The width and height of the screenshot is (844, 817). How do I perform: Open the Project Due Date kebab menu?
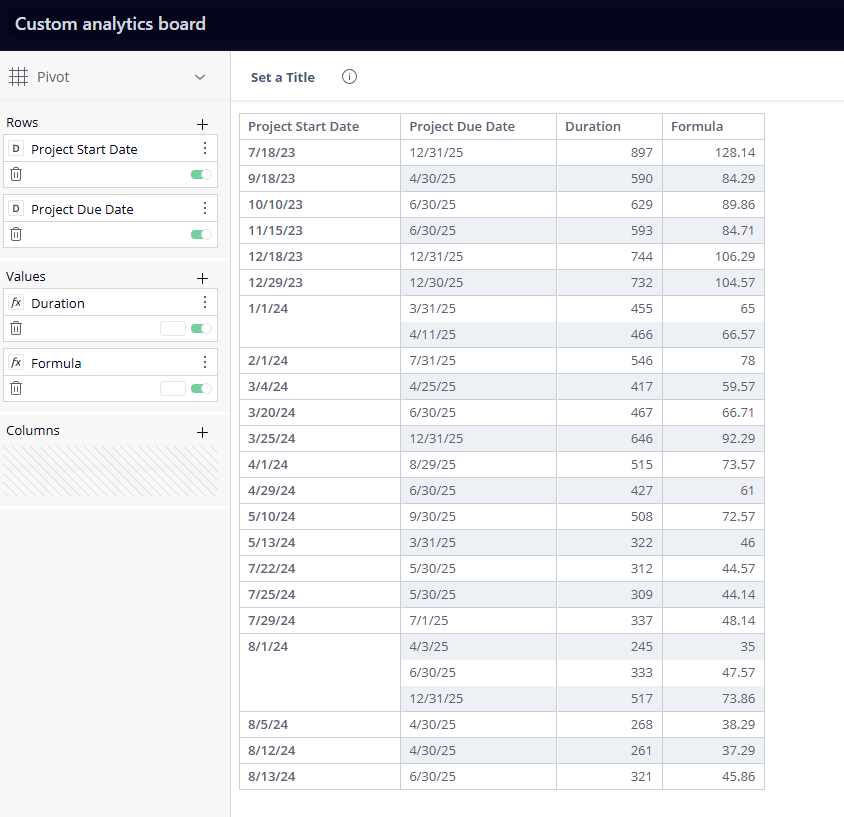coord(205,209)
